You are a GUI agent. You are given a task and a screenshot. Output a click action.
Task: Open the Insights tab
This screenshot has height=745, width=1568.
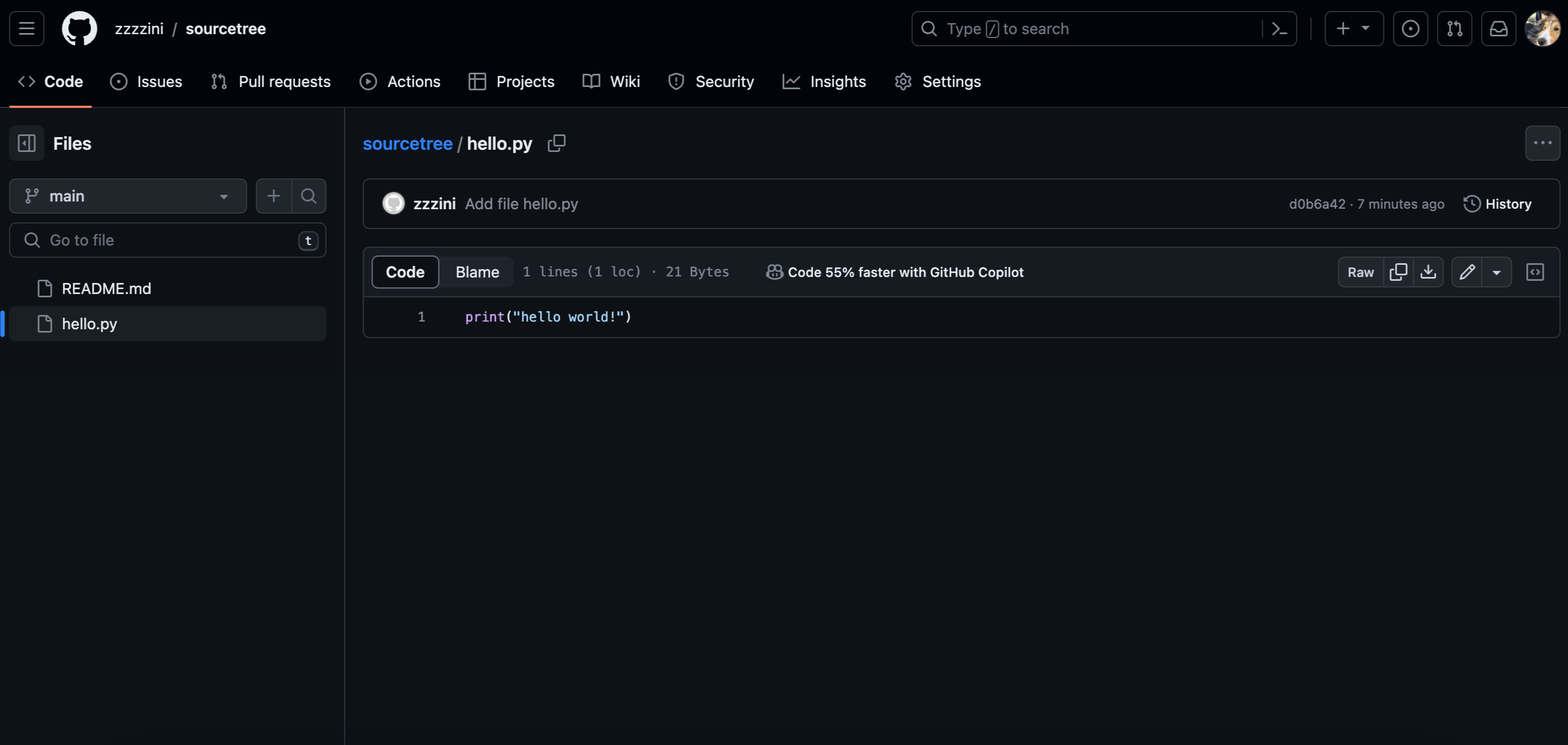(x=824, y=81)
